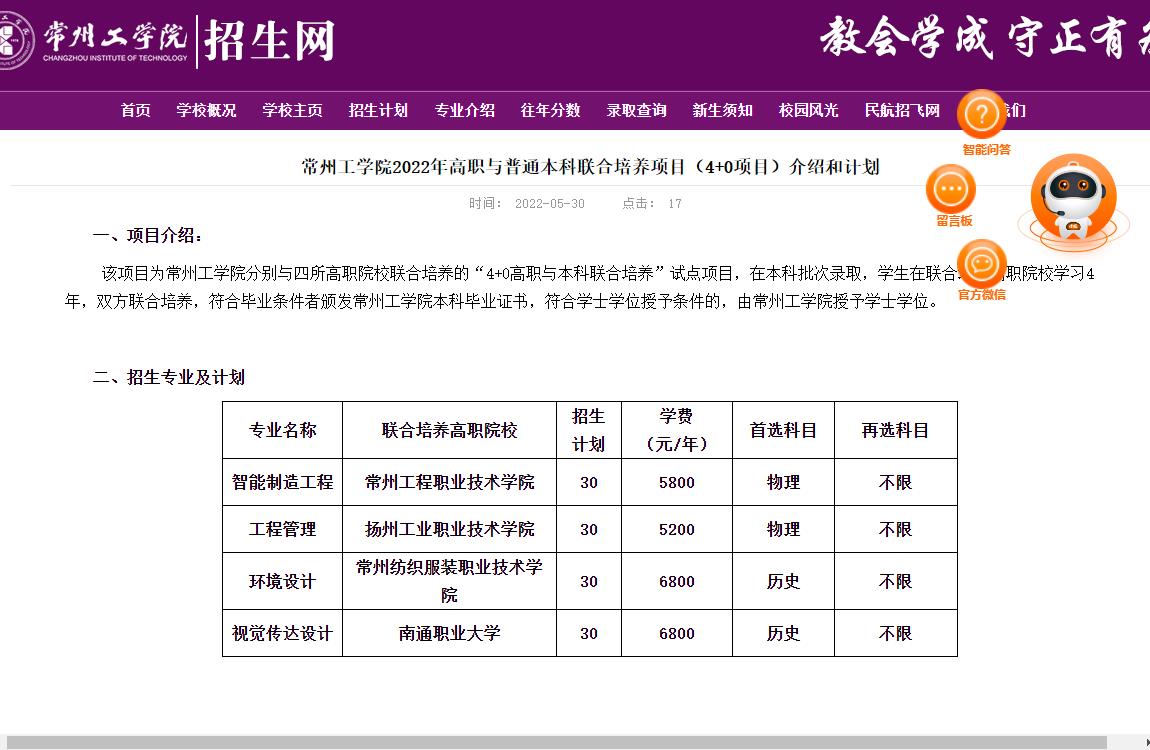Click 物理 in 工程管理 row
1150x750 pixels.
coord(783,529)
